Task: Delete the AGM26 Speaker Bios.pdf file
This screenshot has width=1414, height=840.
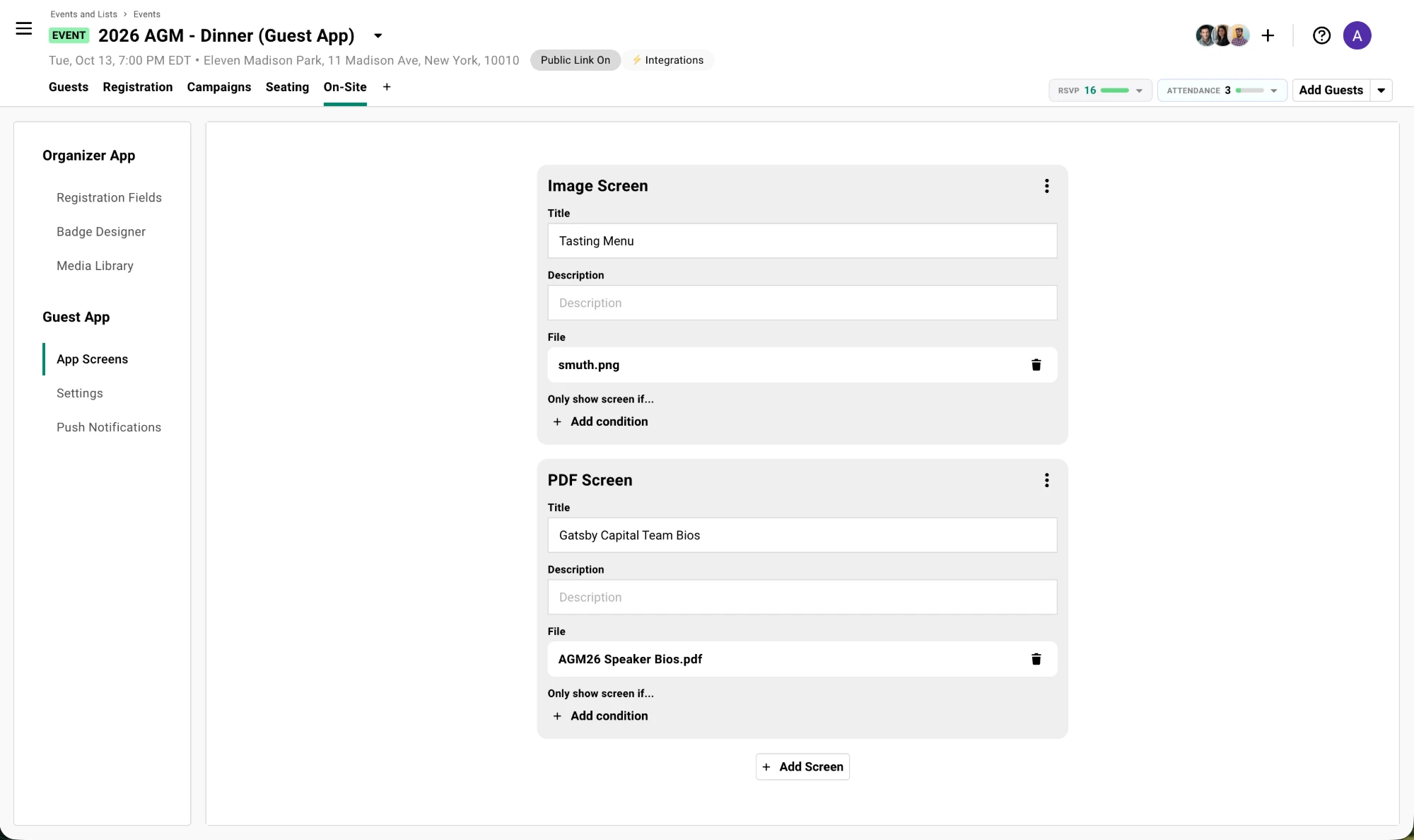Action: pos(1036,659)
